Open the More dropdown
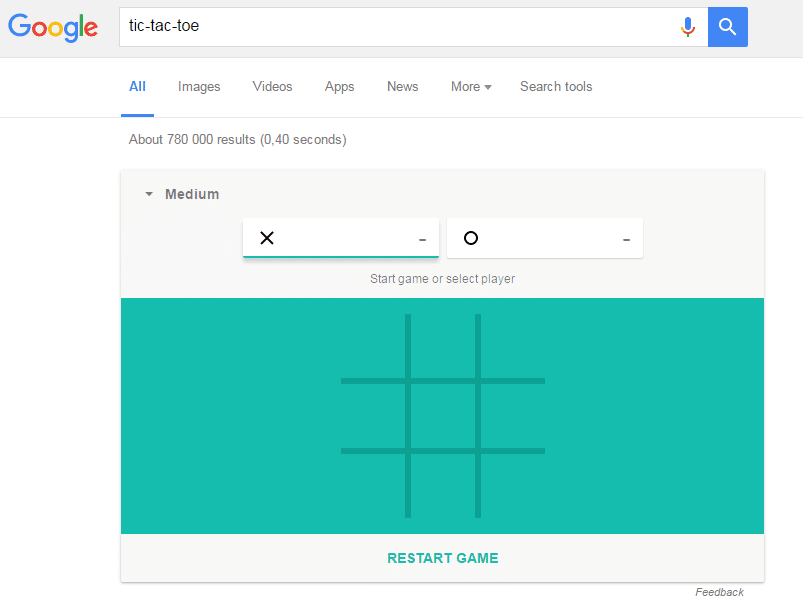Image resolution: width=803 pixels, height=608 pixels. (470, 87)
